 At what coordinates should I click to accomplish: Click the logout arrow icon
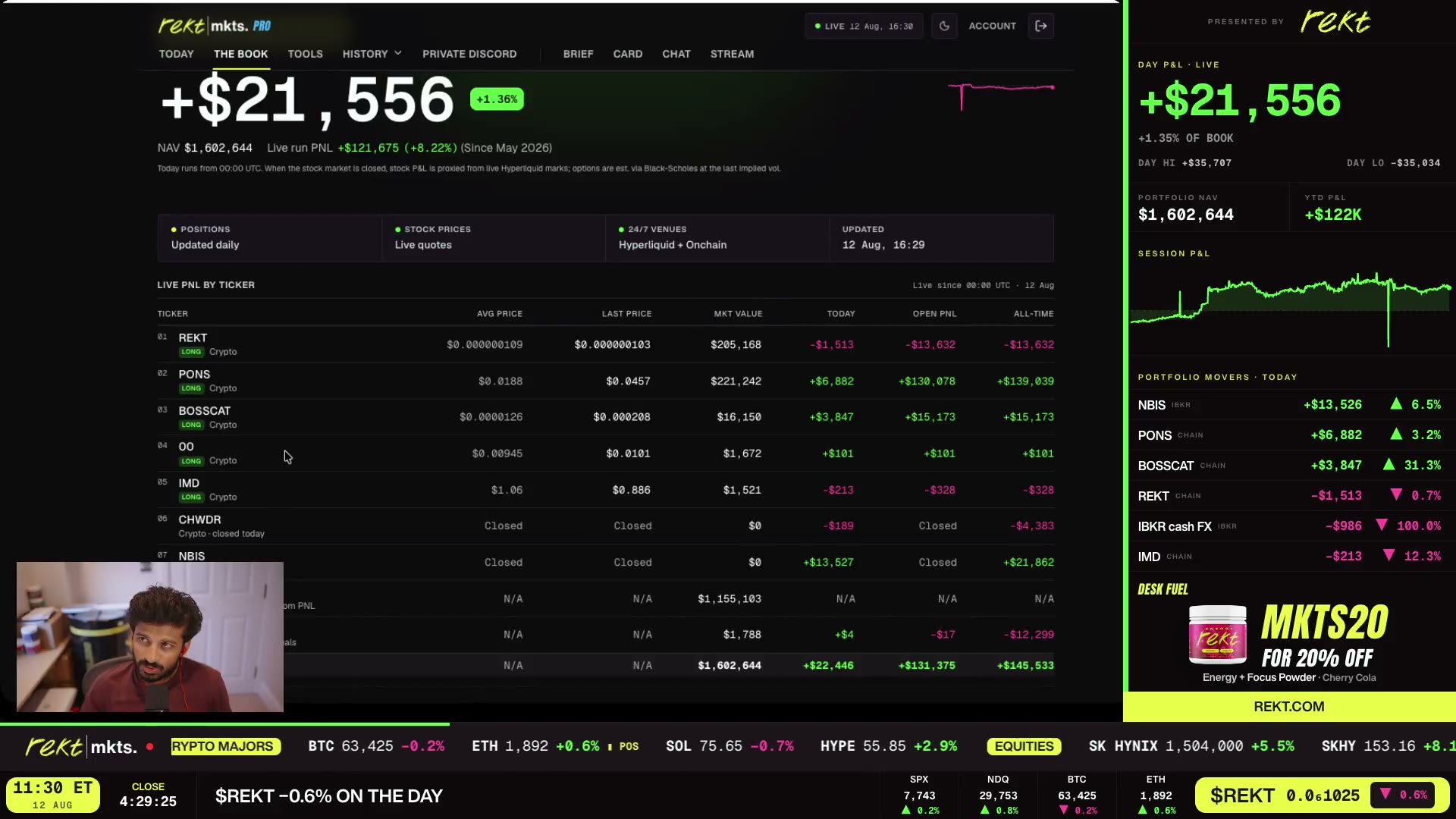(1041, 26)
